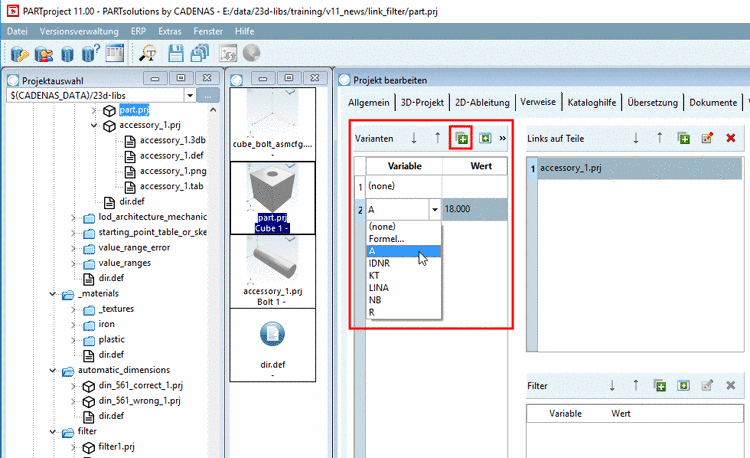
Task: Click the insert variable icon in Varianten
Action: (x=485, y=138)
